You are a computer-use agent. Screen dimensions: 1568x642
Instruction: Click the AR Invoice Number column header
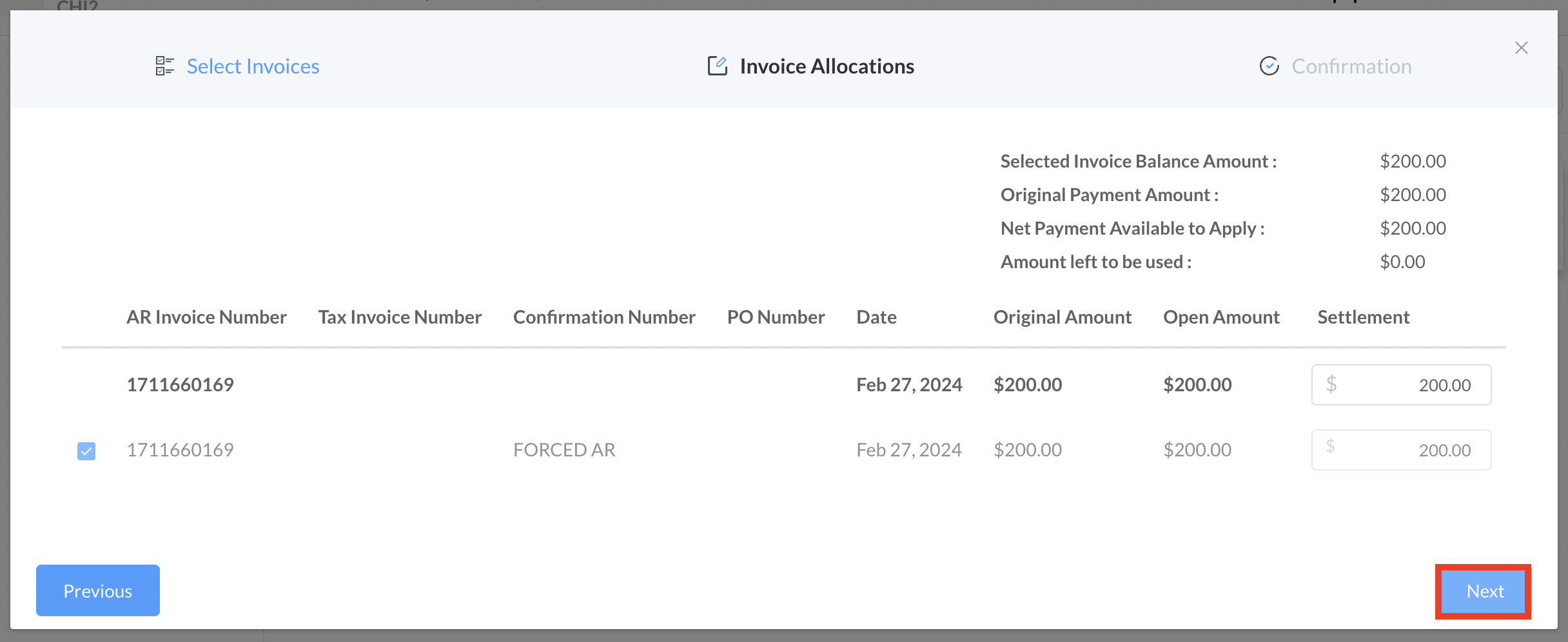[x=206, y=317]
